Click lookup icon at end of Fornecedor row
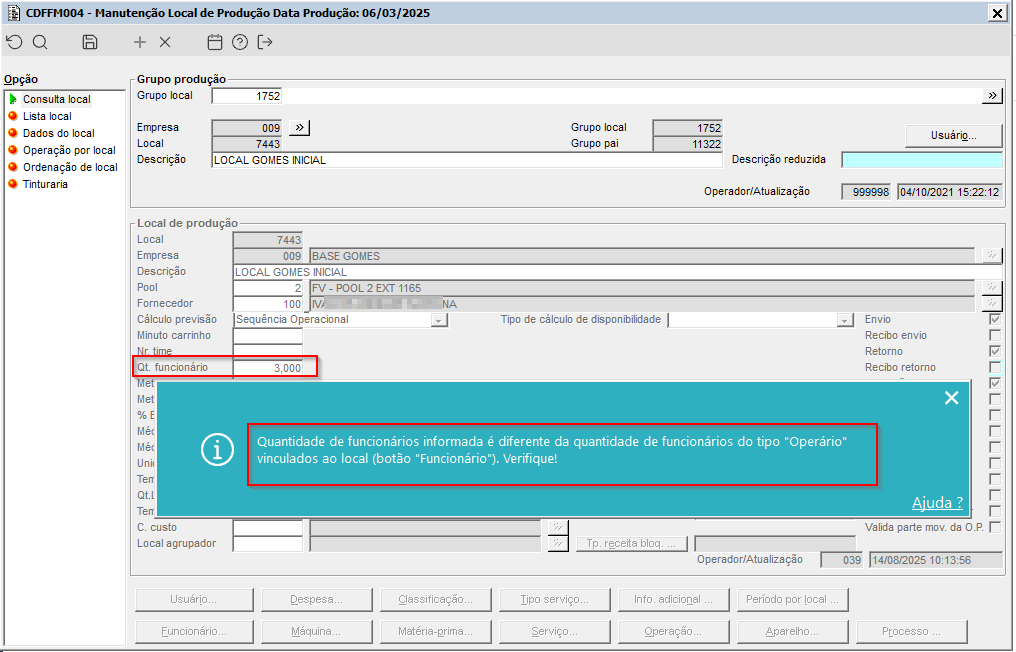Image resolution: width=1016 pixels, height=652 pixels. 992,303
